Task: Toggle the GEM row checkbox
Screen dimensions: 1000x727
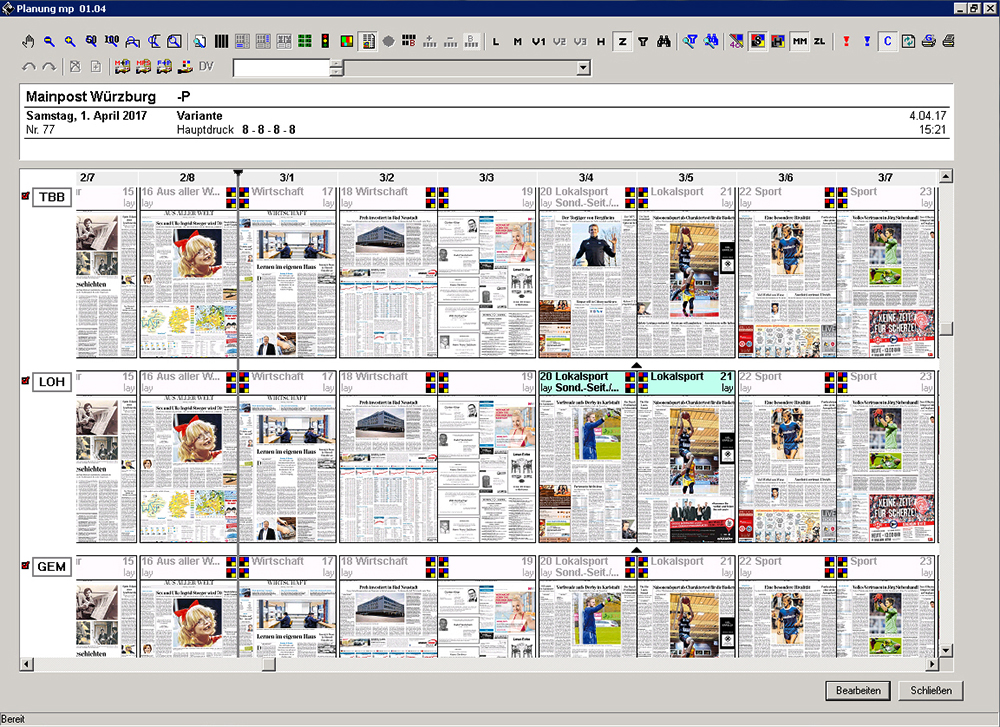Action: tap(26, 565)
